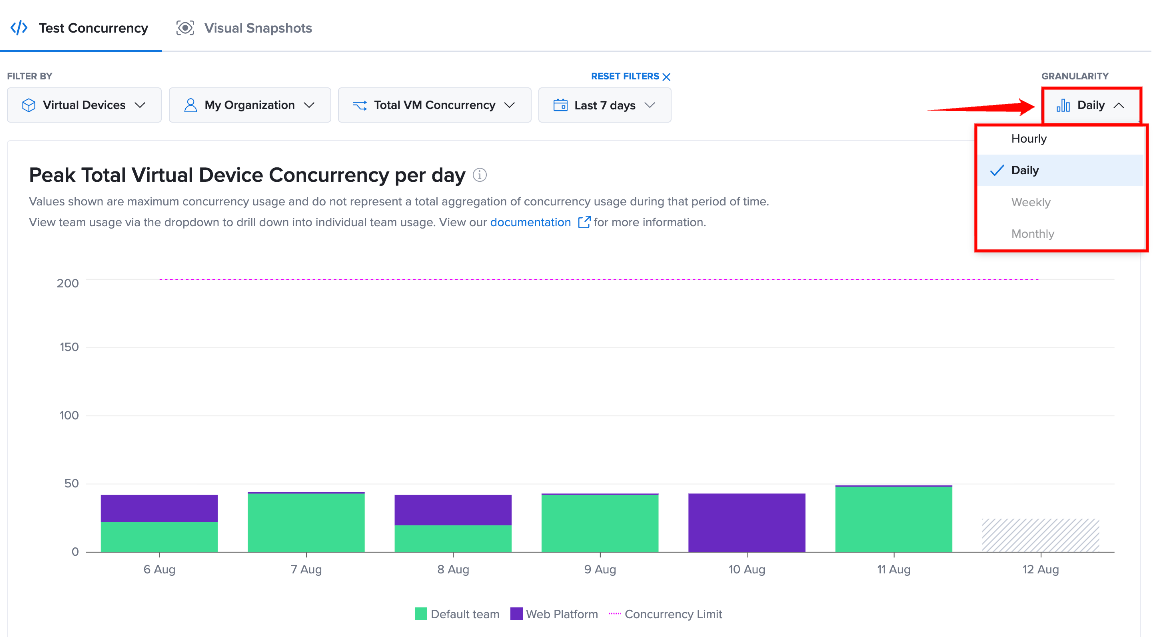Toggle Web Platform series in legend
The width and height of the screenshot is (1155, 637).
tap(554, 614)
